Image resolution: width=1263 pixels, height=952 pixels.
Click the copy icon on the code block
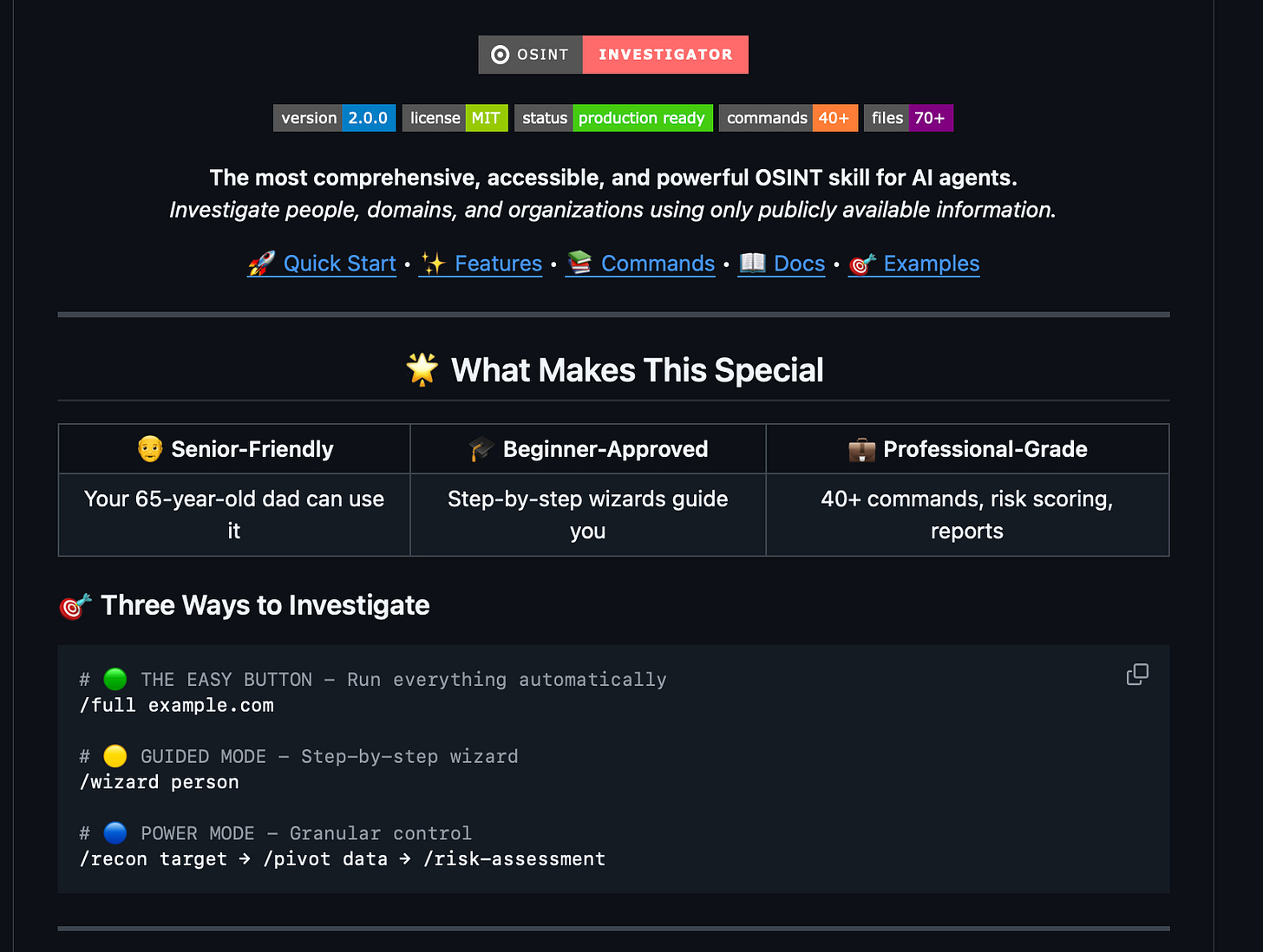[1137, 675]
